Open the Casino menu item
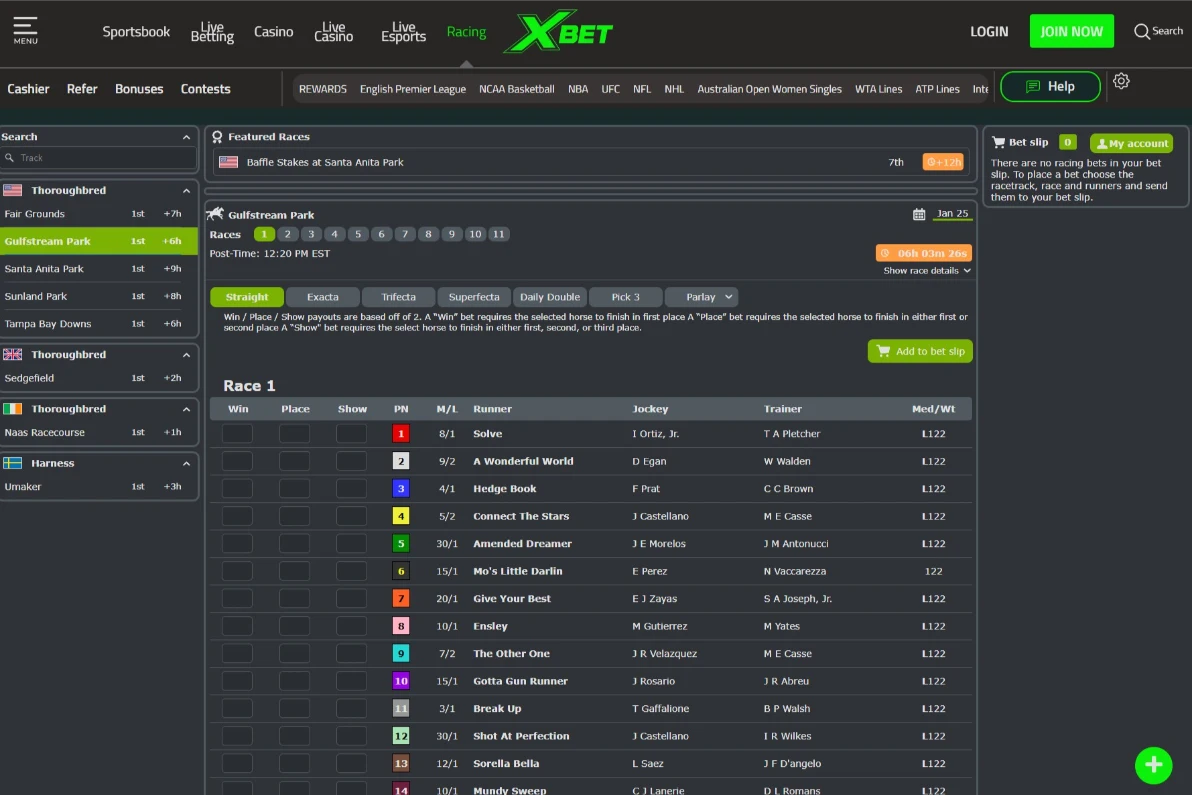Image resolution: width=1192 pixels, height=795 pixels. coord(273,32)
